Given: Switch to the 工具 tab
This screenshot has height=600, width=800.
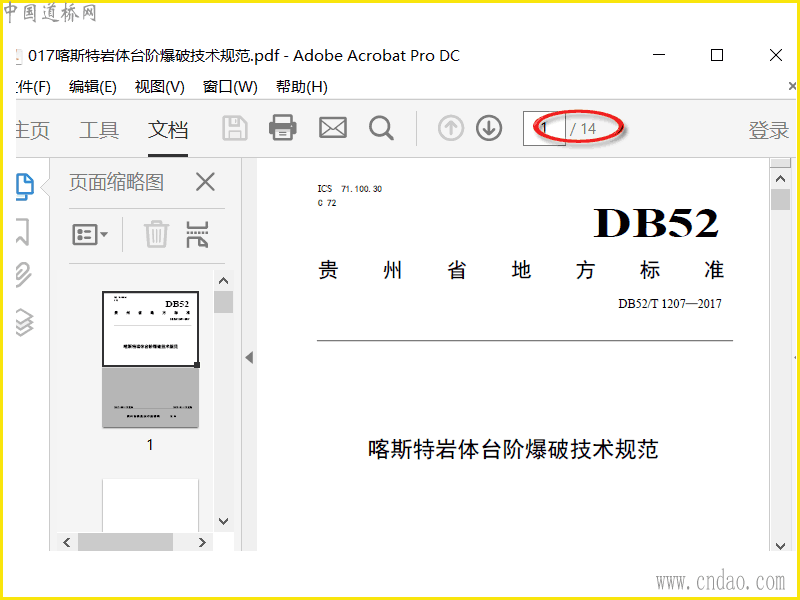Looking at the screenshot, I should point(99,130).
